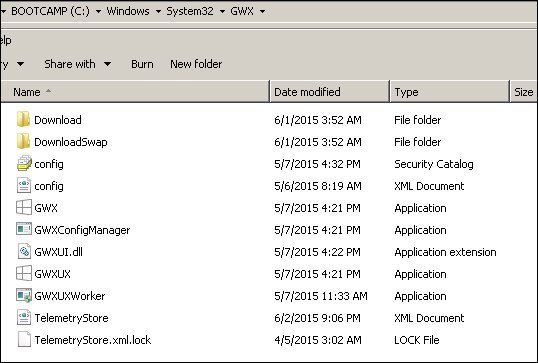
Task: Click the GWXUX application Windows-logo icon
Action: point(24,273)
